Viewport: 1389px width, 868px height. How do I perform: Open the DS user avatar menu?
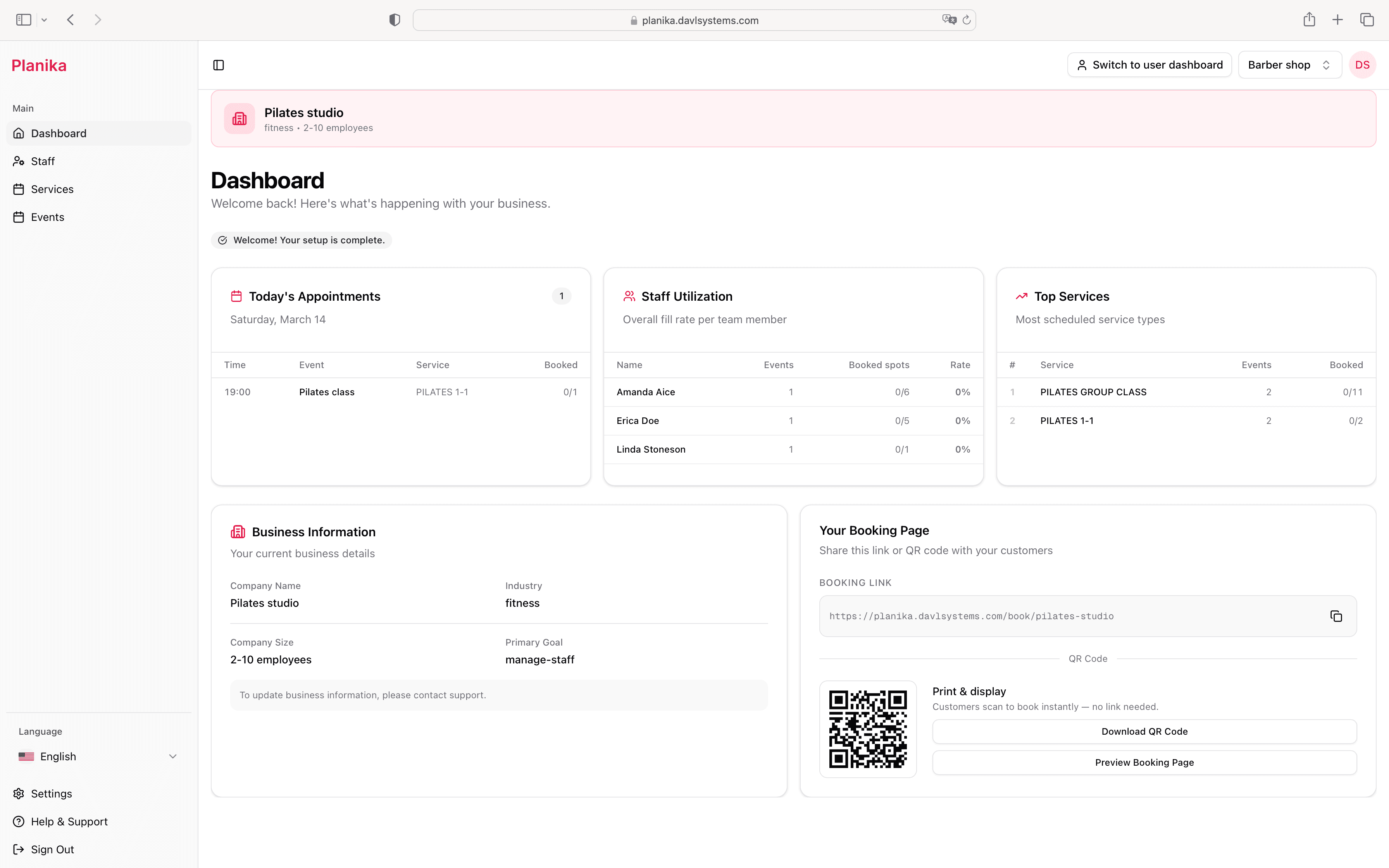tap(1362, 65)
